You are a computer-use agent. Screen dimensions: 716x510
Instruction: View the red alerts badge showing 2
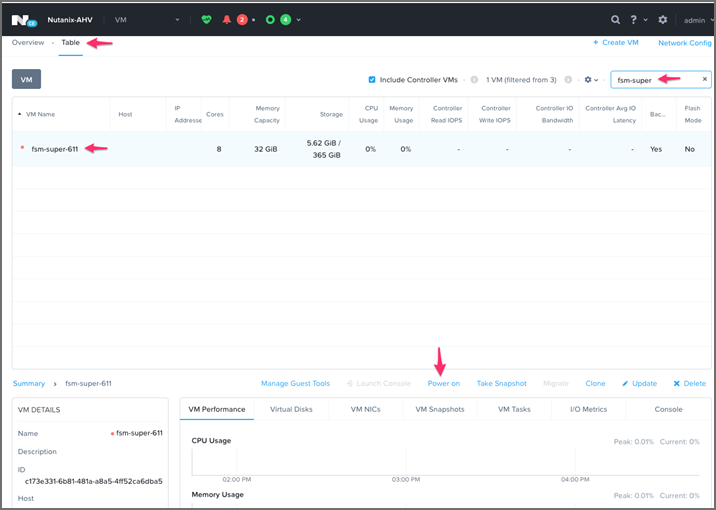pos(242,20)
